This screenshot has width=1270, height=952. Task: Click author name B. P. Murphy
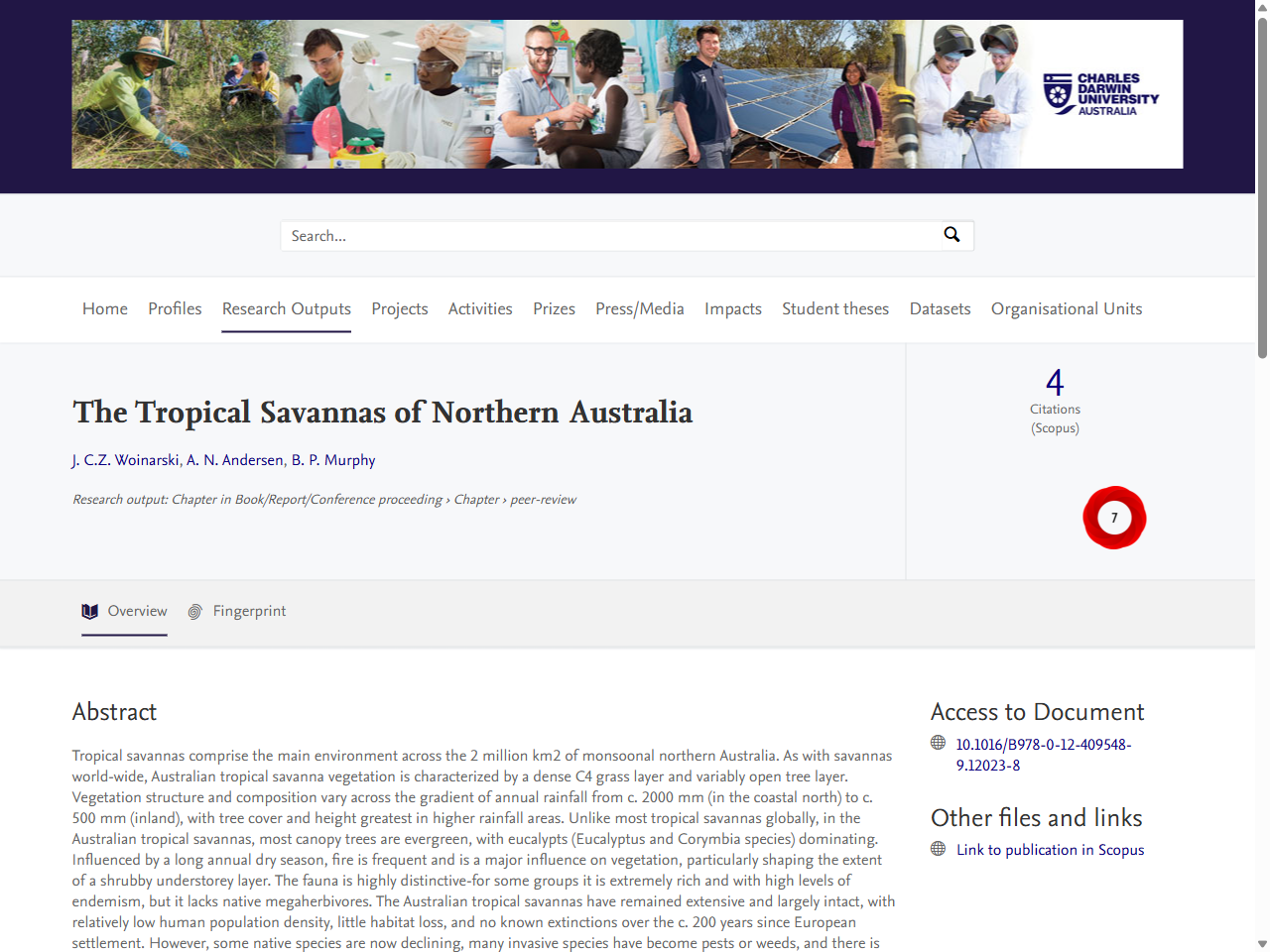tap(333, 459)
